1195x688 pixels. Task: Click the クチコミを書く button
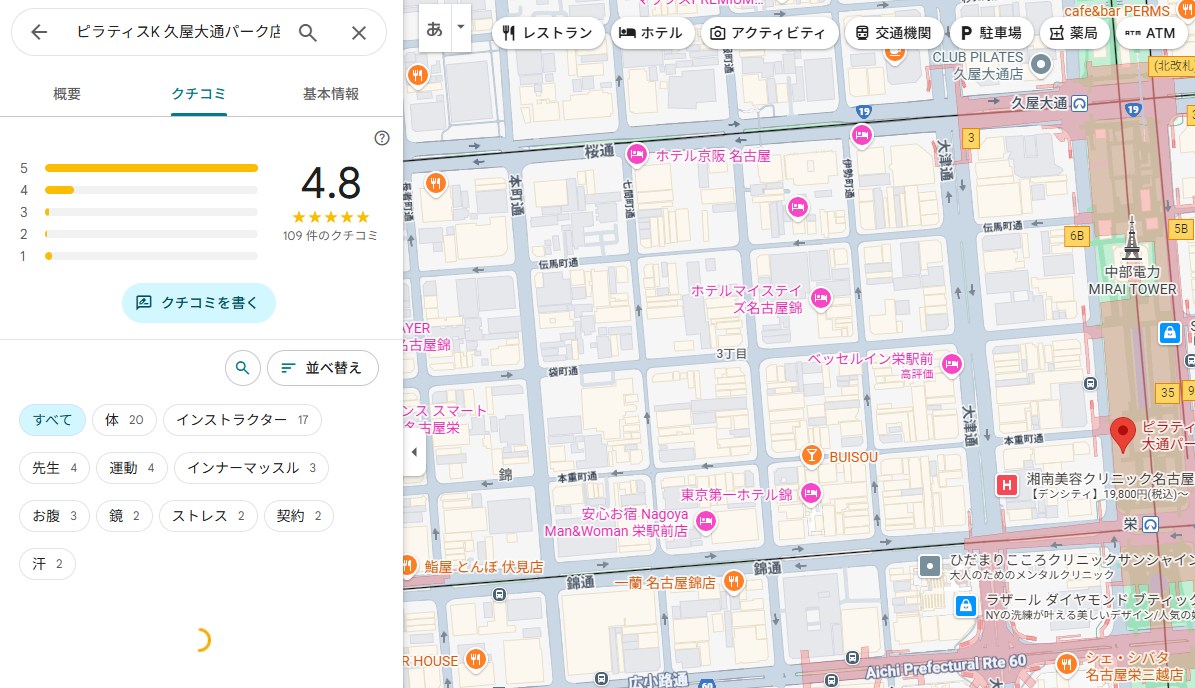(199, 302)
